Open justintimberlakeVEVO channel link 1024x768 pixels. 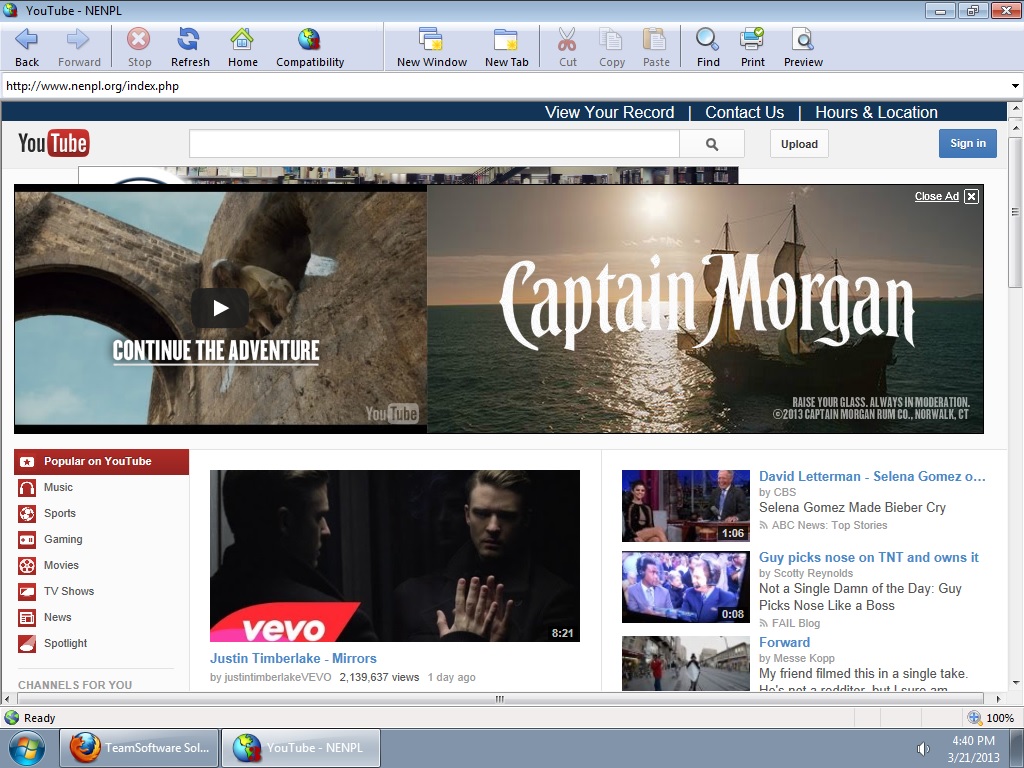(x=278, y=677)
